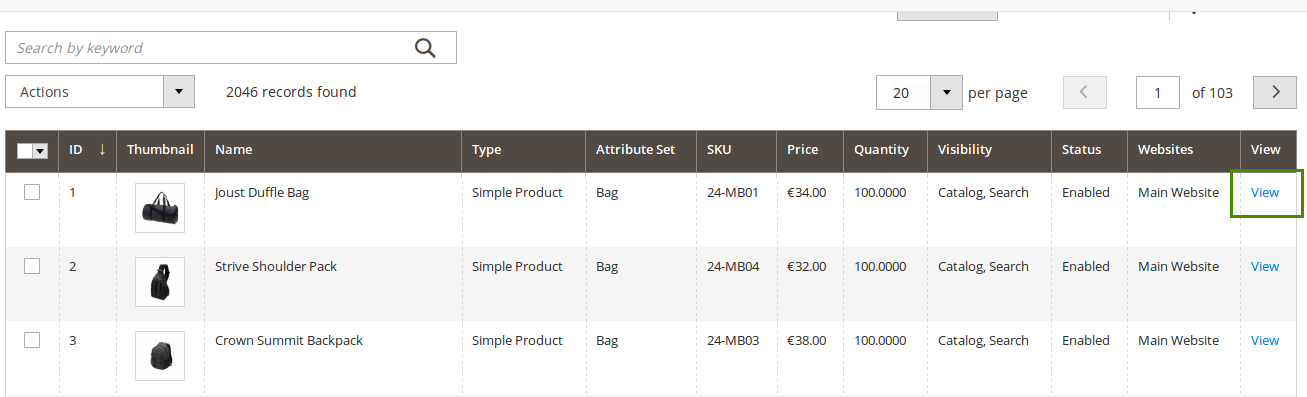Sort by the Visibility column header
The width and height of the screenshot is (1307, 397).
point(989,150)
